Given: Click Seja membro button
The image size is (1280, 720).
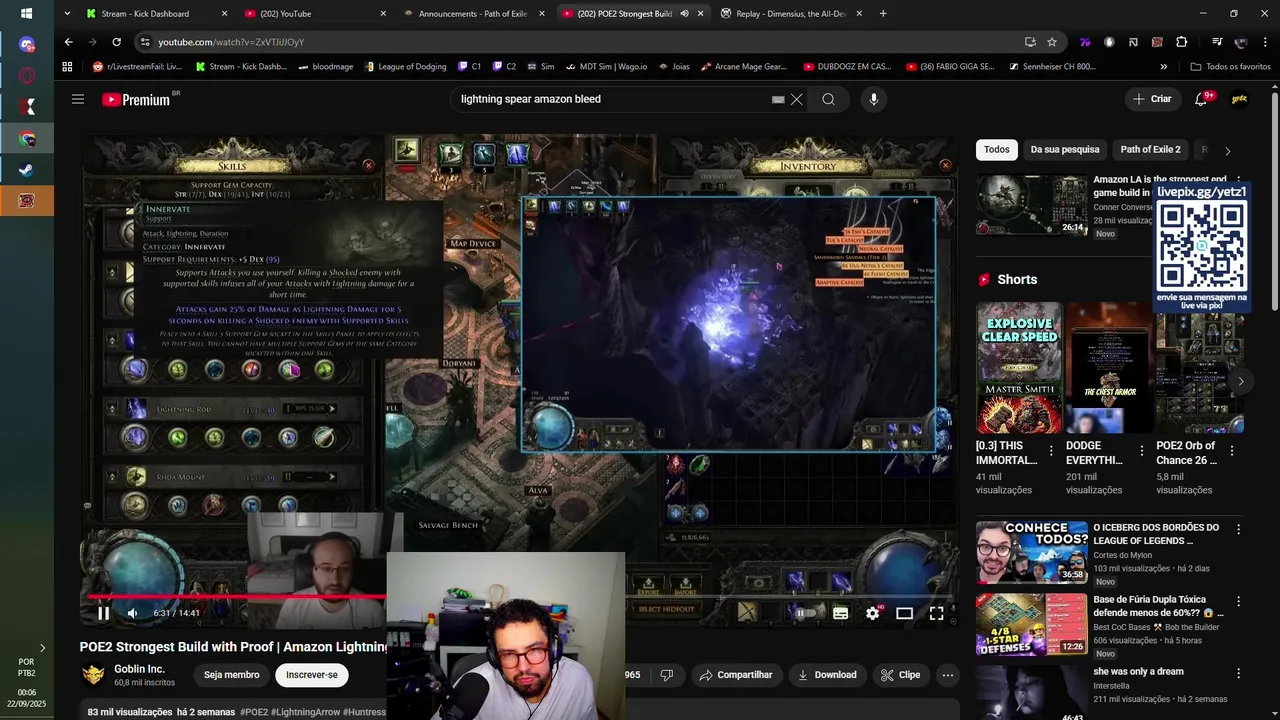Looking at the screenshot, I should point(231,675).
